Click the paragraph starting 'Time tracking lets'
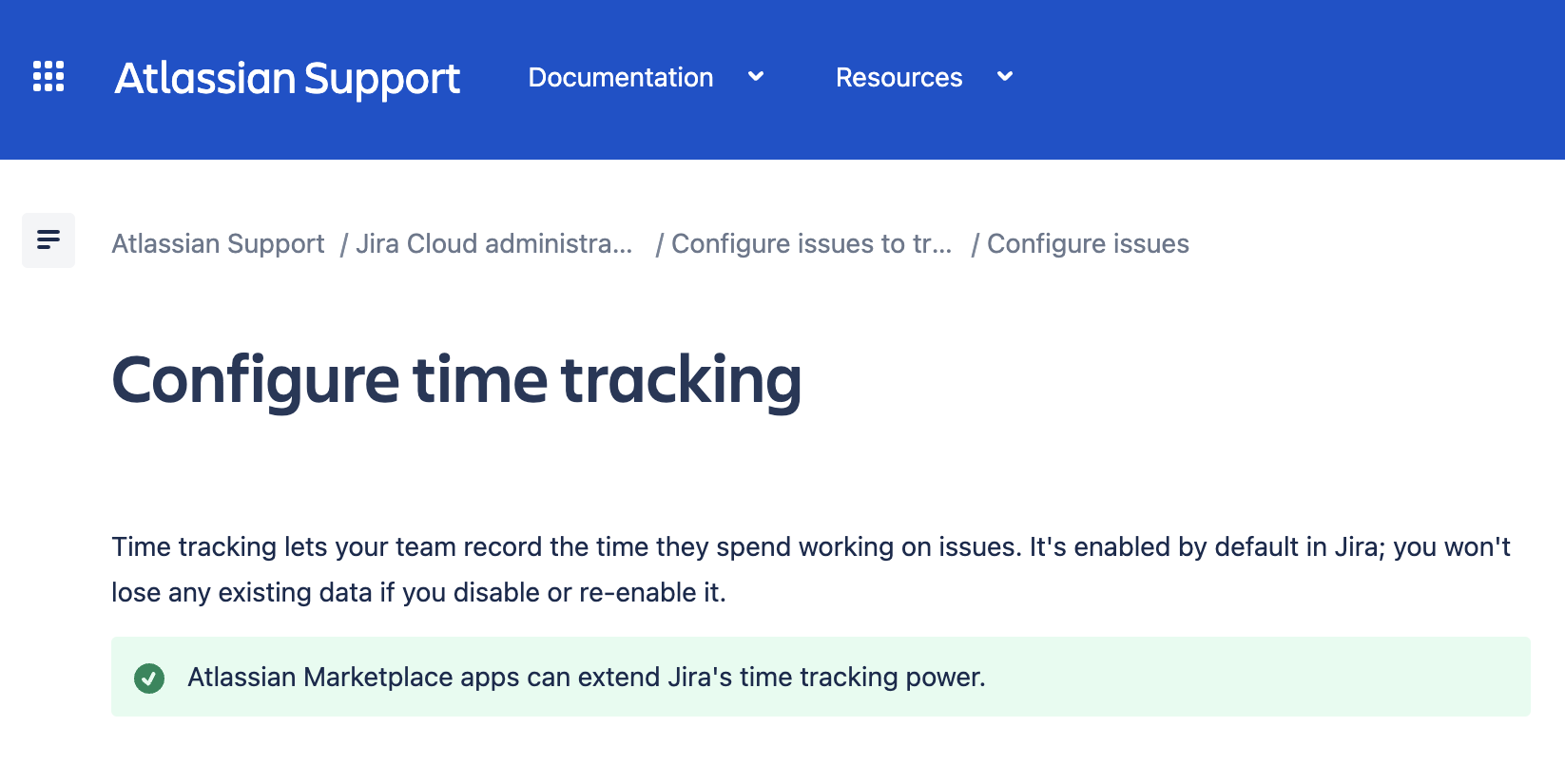Viewport: 1565px width, 784px height. [x=811, y=569]
